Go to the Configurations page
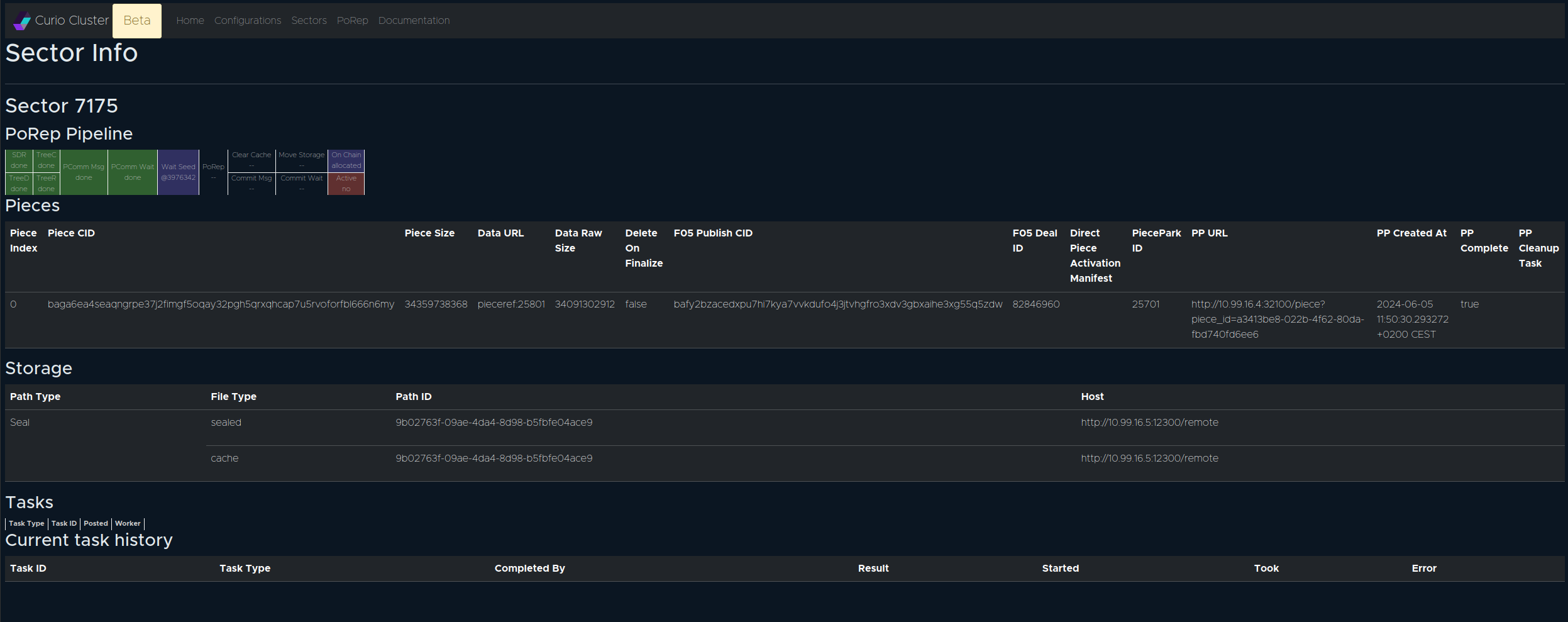 point(247,21)
